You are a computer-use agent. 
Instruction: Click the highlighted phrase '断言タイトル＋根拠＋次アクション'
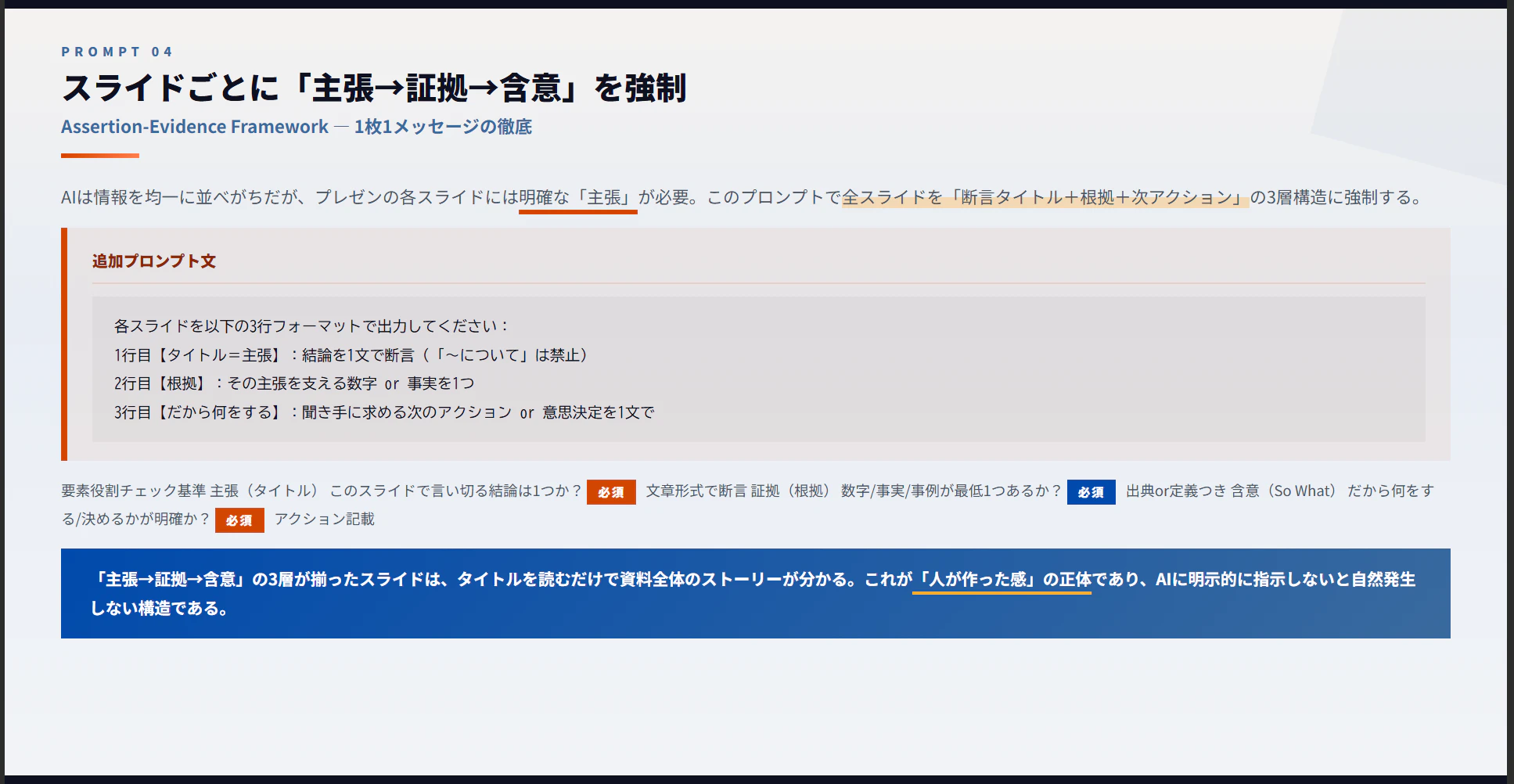point(1097,197)
